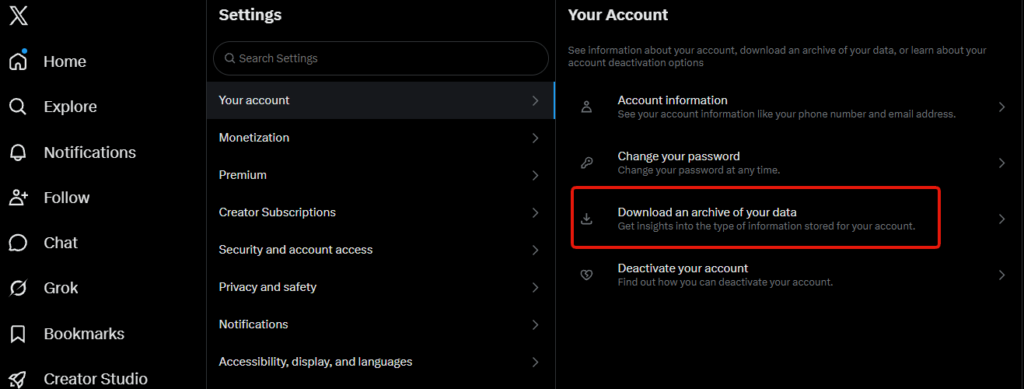The height and width of the screenshot is (389, 1024).
Task: Open Grok label in left sidebar
Action: click(61, 288)
